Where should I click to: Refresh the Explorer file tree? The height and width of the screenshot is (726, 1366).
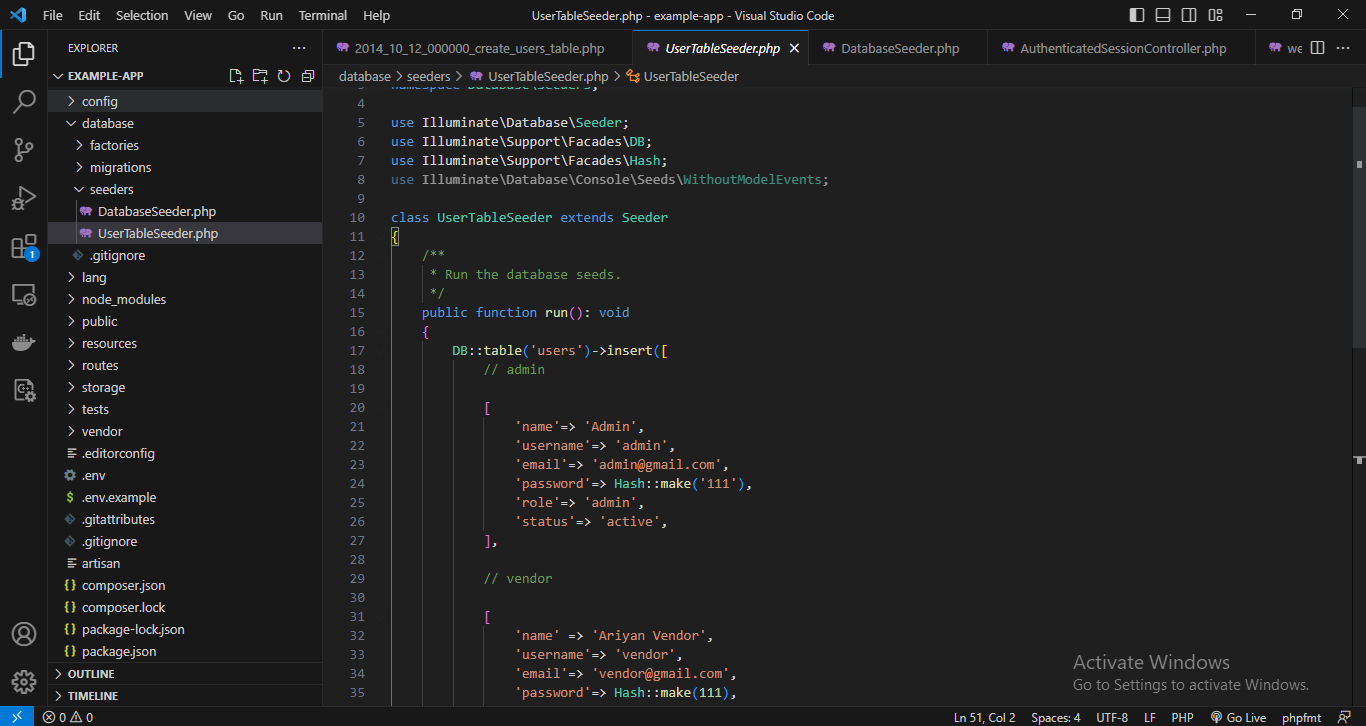tap(284, 76)
